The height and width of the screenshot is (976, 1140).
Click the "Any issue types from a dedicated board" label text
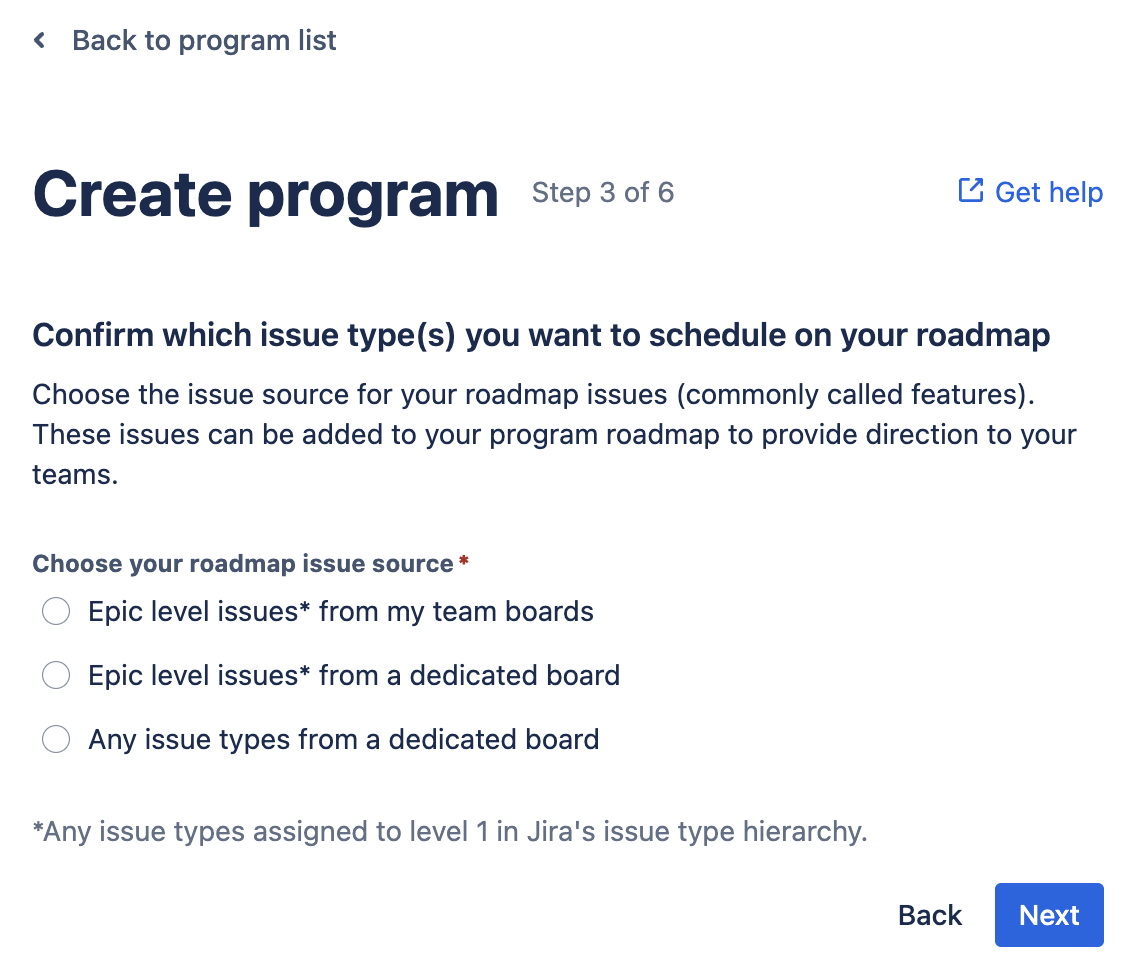[x=344, y=740]
